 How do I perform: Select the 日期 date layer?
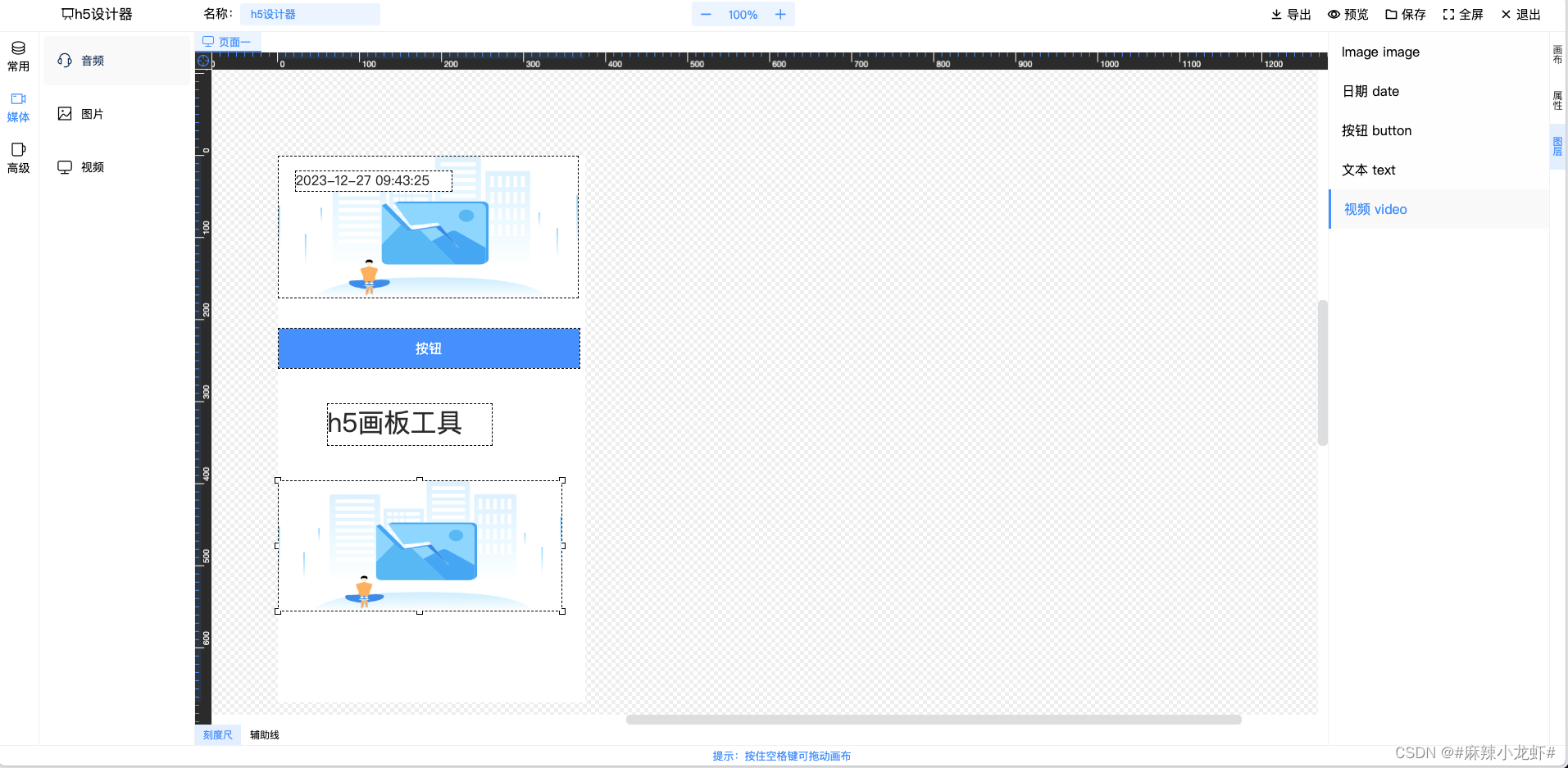(x=1438, y=91)
